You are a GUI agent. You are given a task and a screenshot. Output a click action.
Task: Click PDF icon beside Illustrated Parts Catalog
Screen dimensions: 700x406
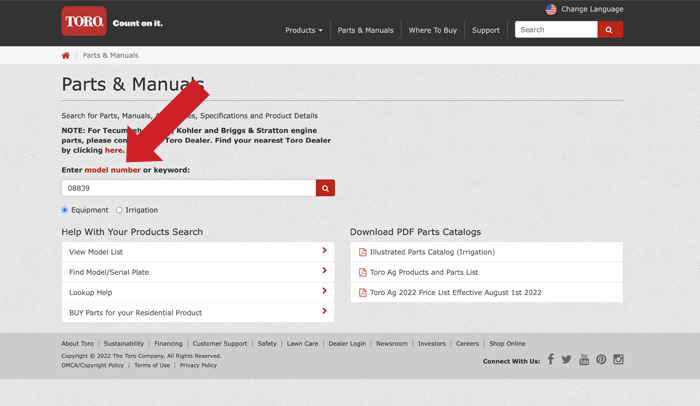[362, 252]
